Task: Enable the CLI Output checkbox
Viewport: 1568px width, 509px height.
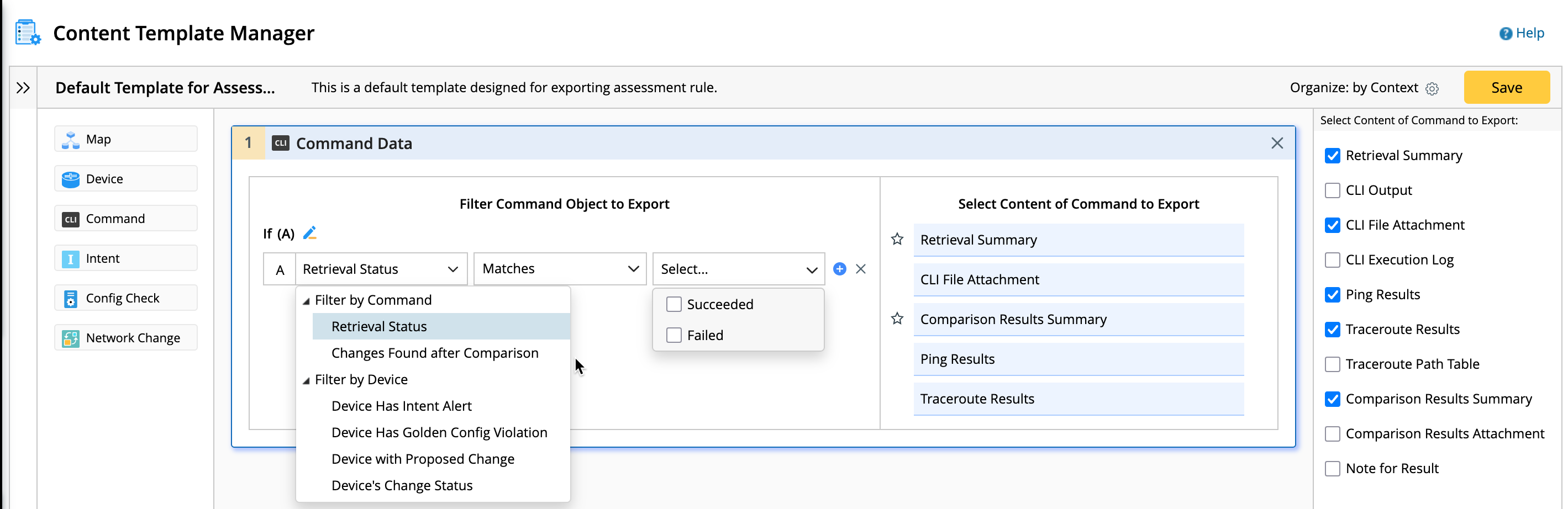Action: click(x=1333, y=190)
